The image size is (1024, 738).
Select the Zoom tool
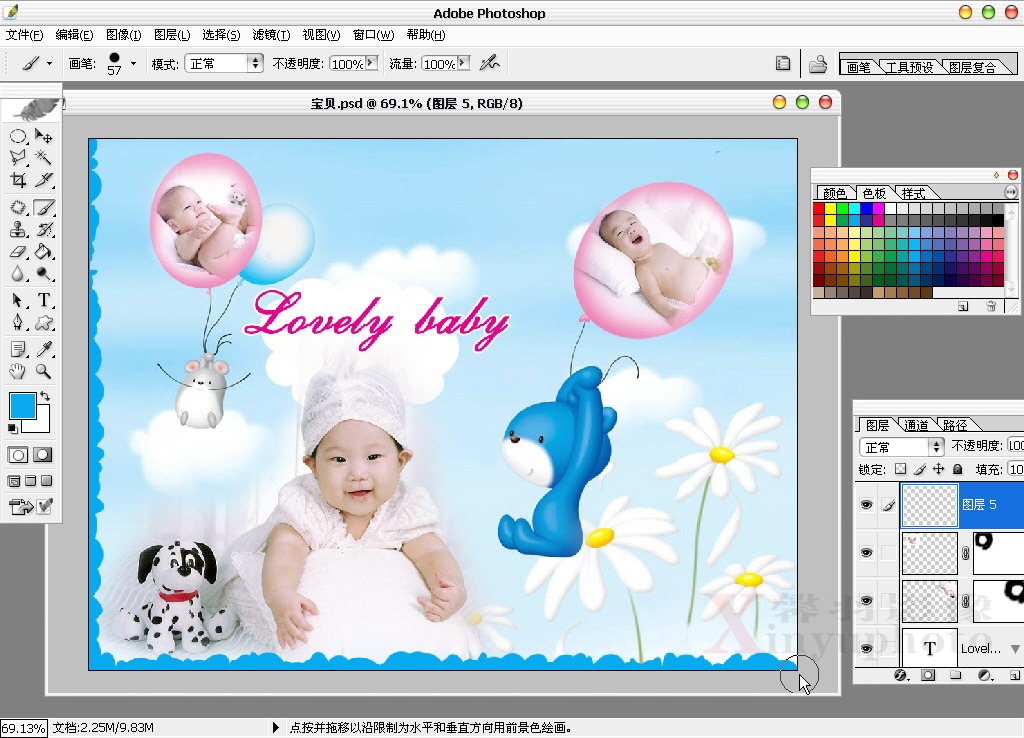pyautogui.click(x=43, y=372)
